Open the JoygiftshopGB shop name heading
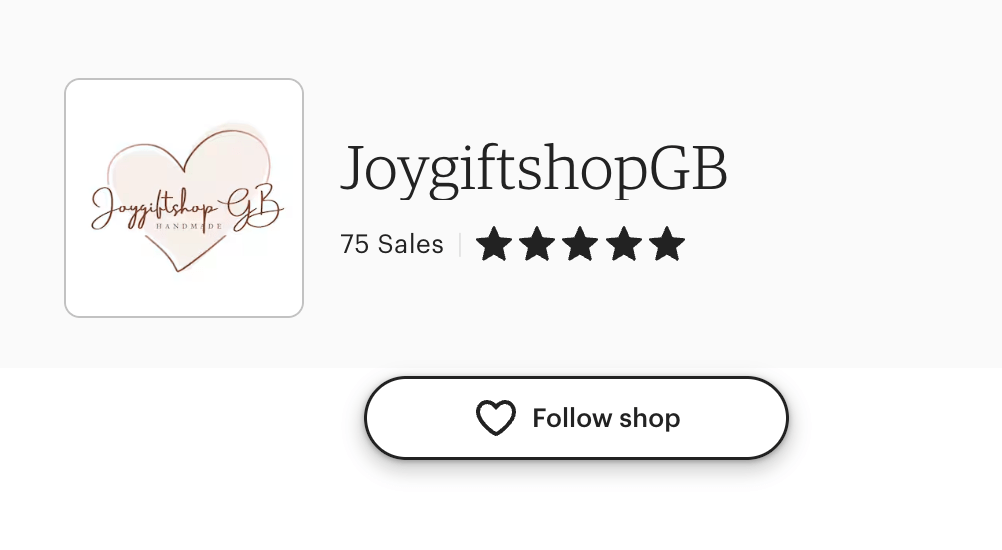The width and height of the screenshot is (1002, 550). 534,169
